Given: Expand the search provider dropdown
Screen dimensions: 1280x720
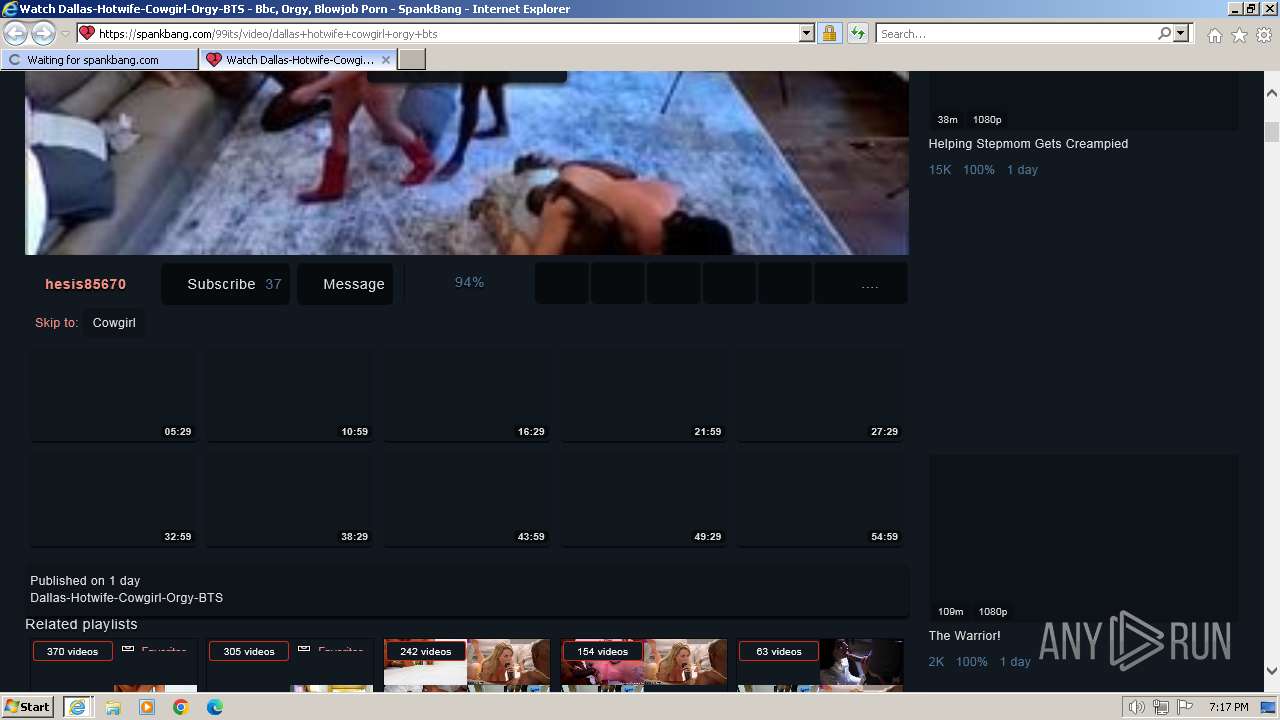Looking at the screenshot, I should point(1181,33).
